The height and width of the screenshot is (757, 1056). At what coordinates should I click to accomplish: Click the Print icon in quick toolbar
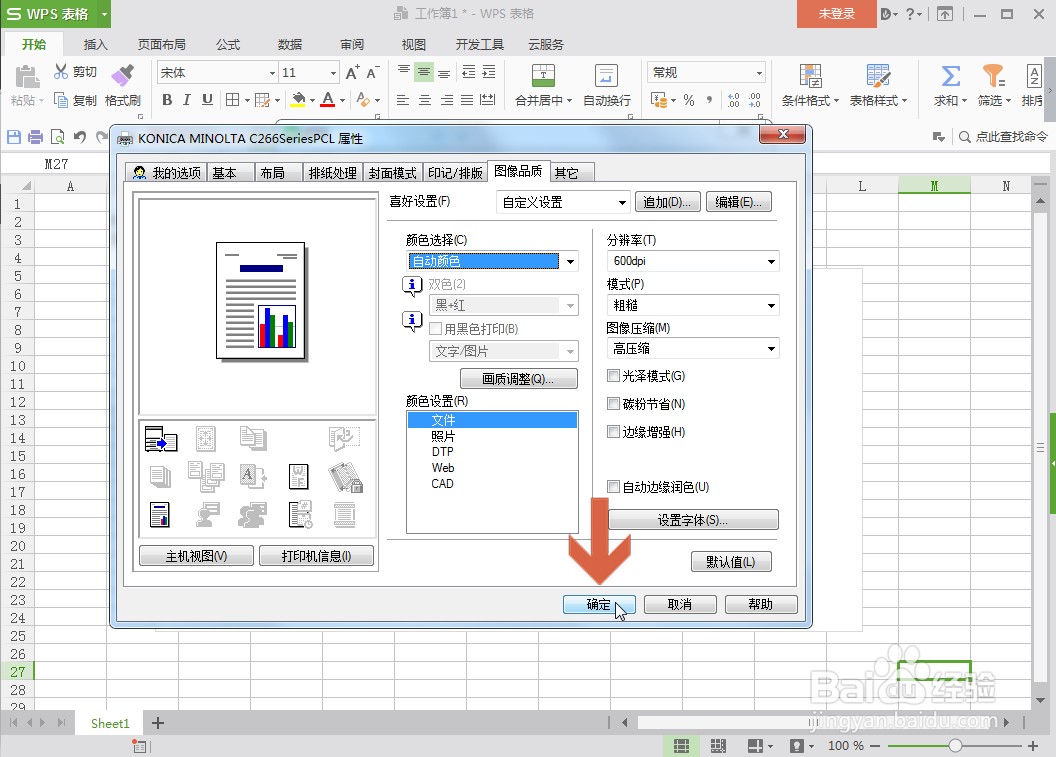click(35, 137)
